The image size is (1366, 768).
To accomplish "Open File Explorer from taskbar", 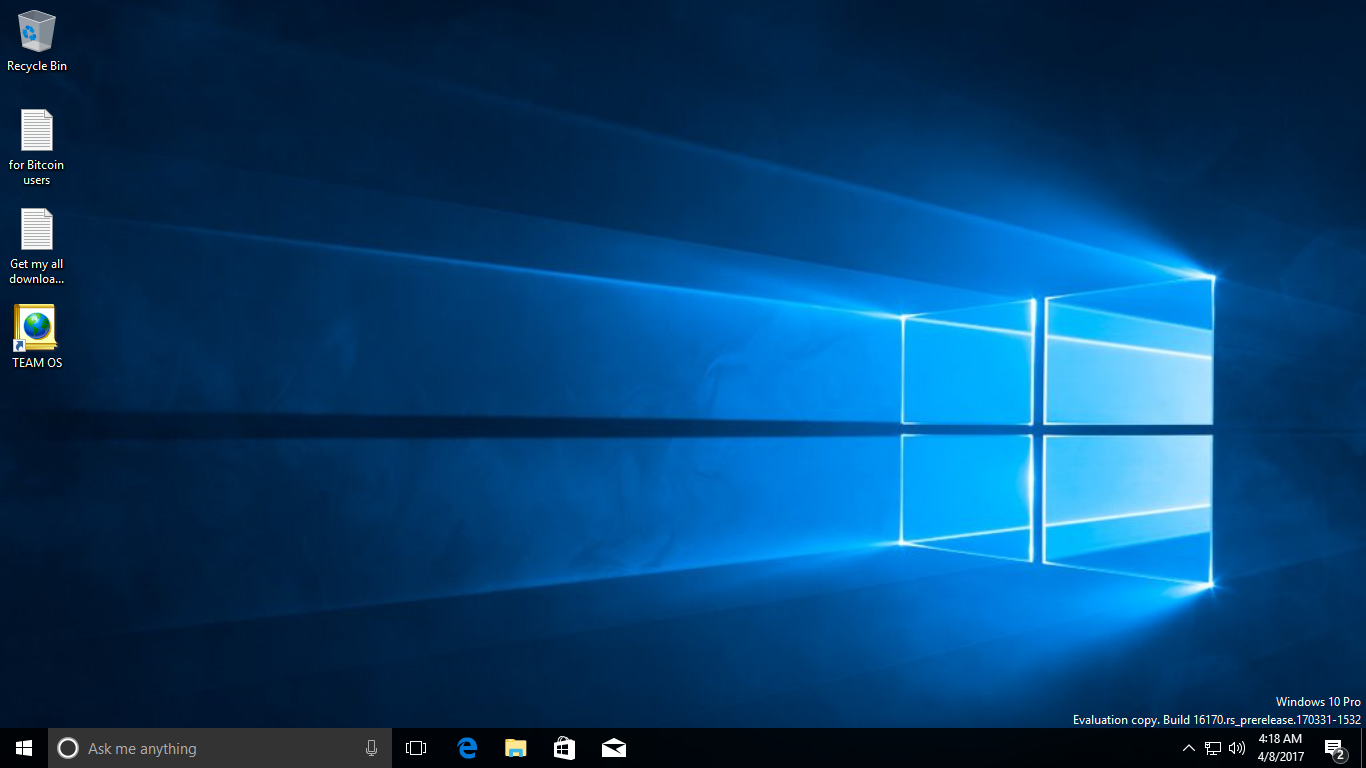I will click(x=516, y=748).
